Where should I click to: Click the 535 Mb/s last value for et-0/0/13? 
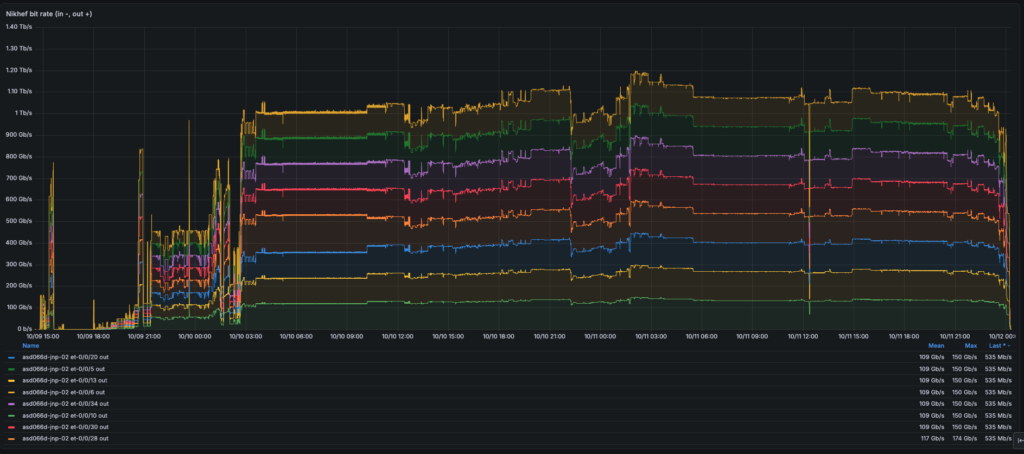pyautogui.click(x=1000, y=380)
